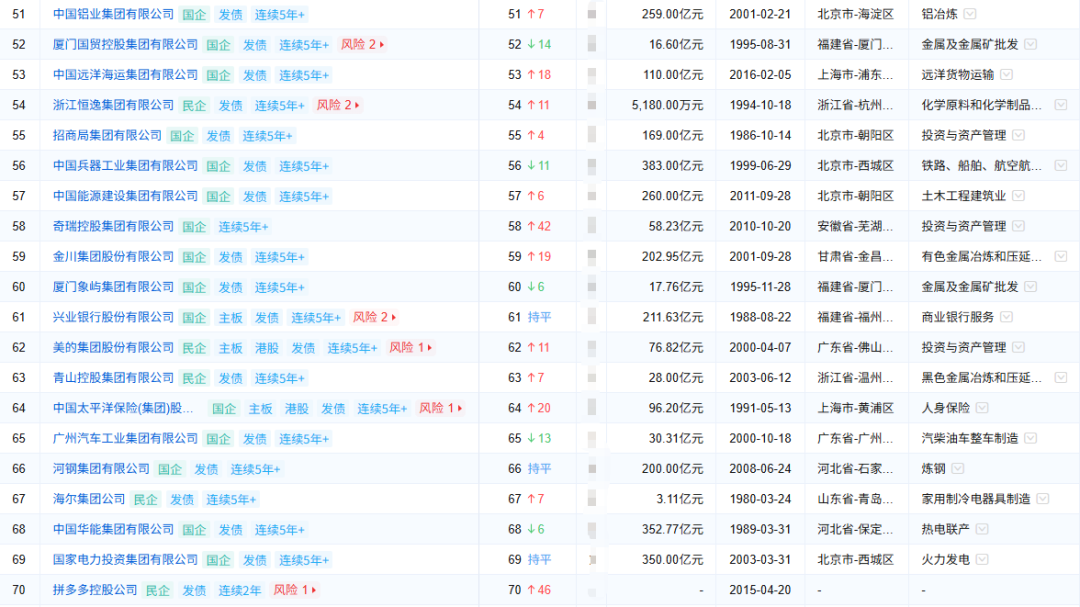Viewport: 1080px width, 607px height.
Task: Open the 热电联产 industry dropdown
Action: click(x=982, y=529)
